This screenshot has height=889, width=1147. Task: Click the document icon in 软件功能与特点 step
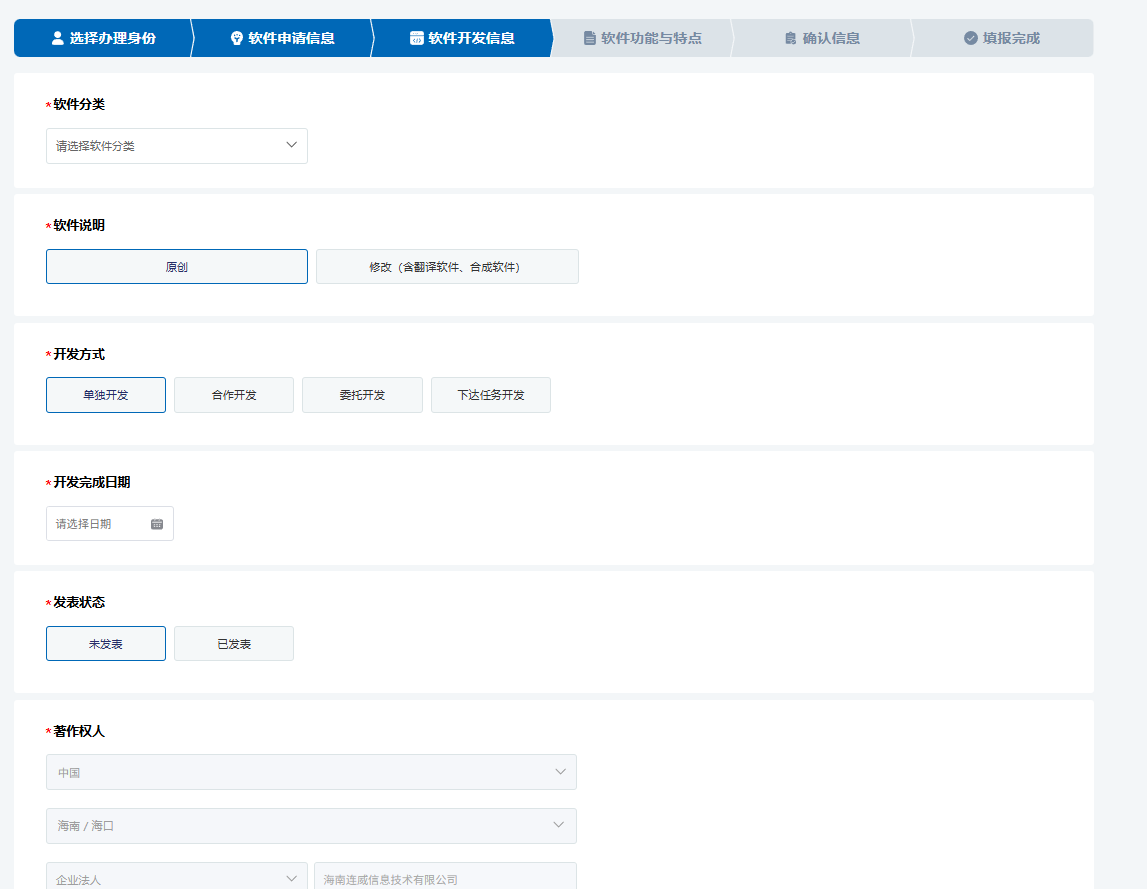(590, 38)
